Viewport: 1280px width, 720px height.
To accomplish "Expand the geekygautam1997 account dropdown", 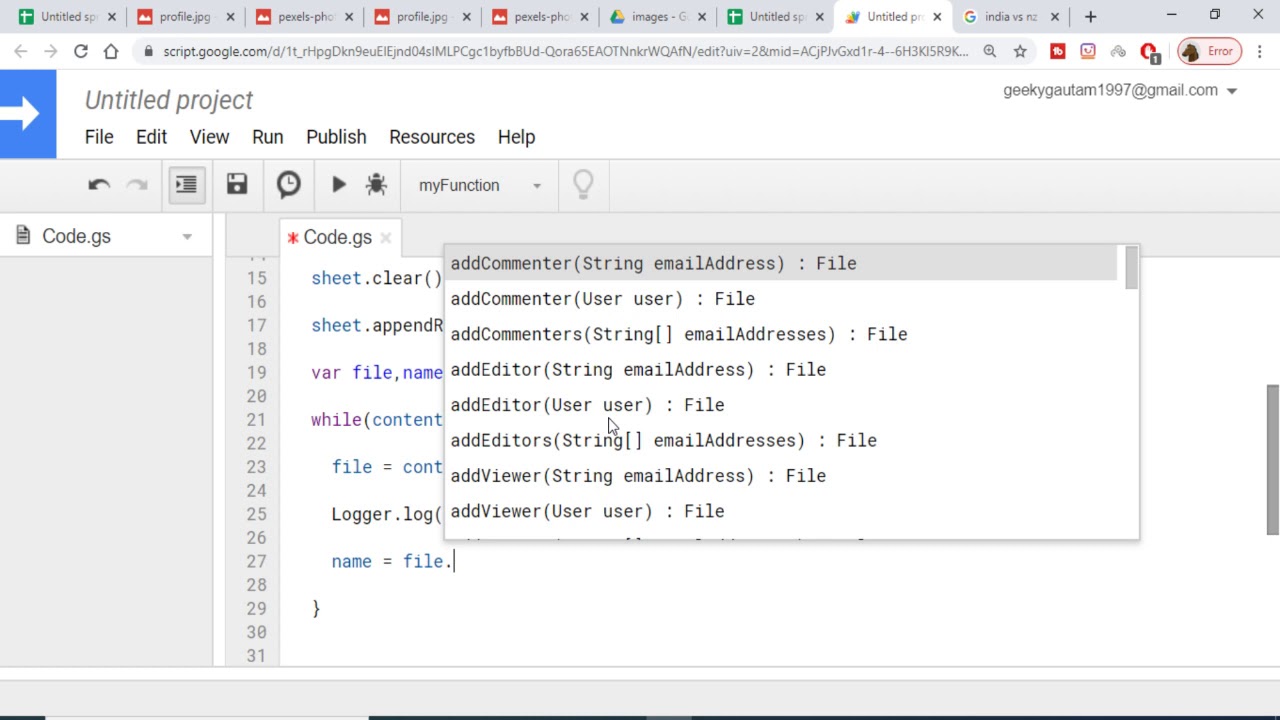I will pyautogui.click(x=1232, y=91).
